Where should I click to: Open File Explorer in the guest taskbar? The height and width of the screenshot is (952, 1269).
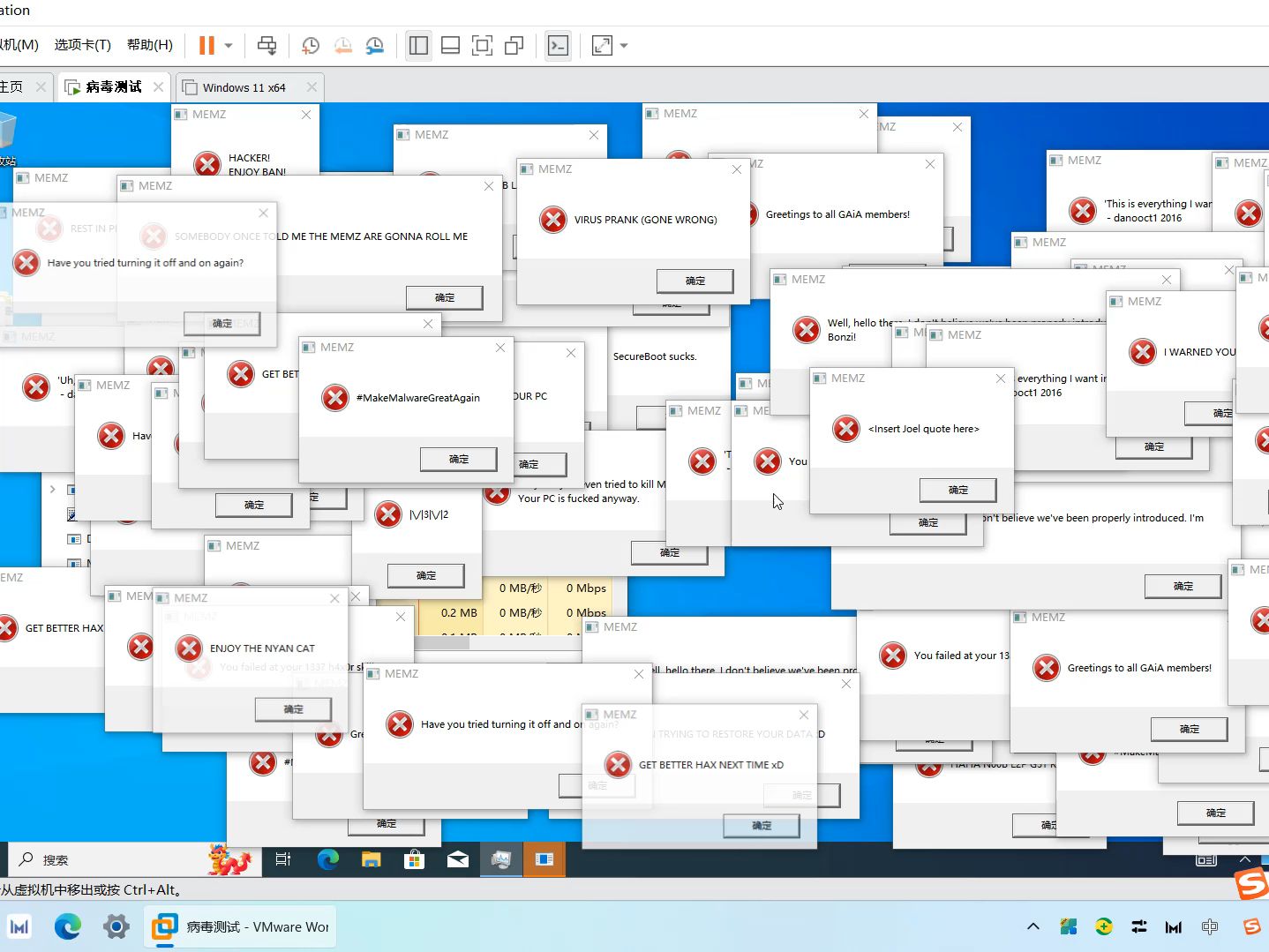click(371, 859)
